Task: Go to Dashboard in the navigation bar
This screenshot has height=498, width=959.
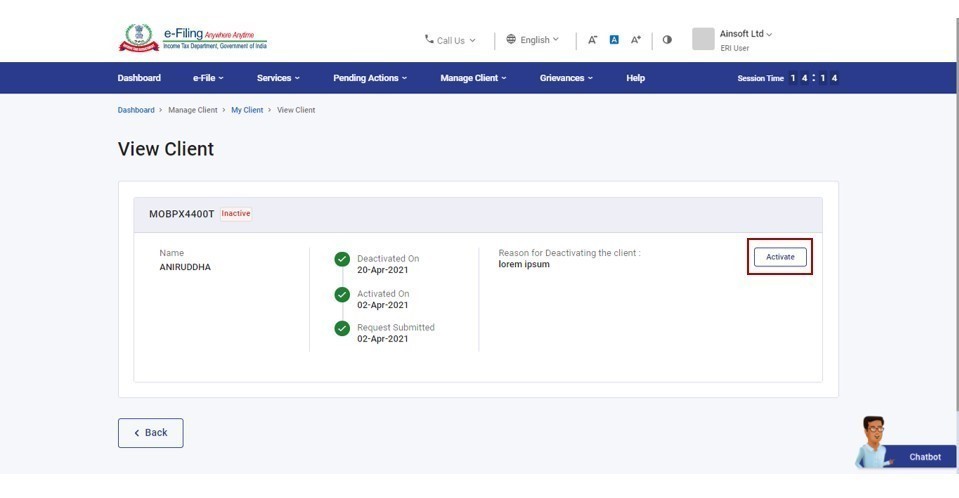Action: click(x=139, y=78)
